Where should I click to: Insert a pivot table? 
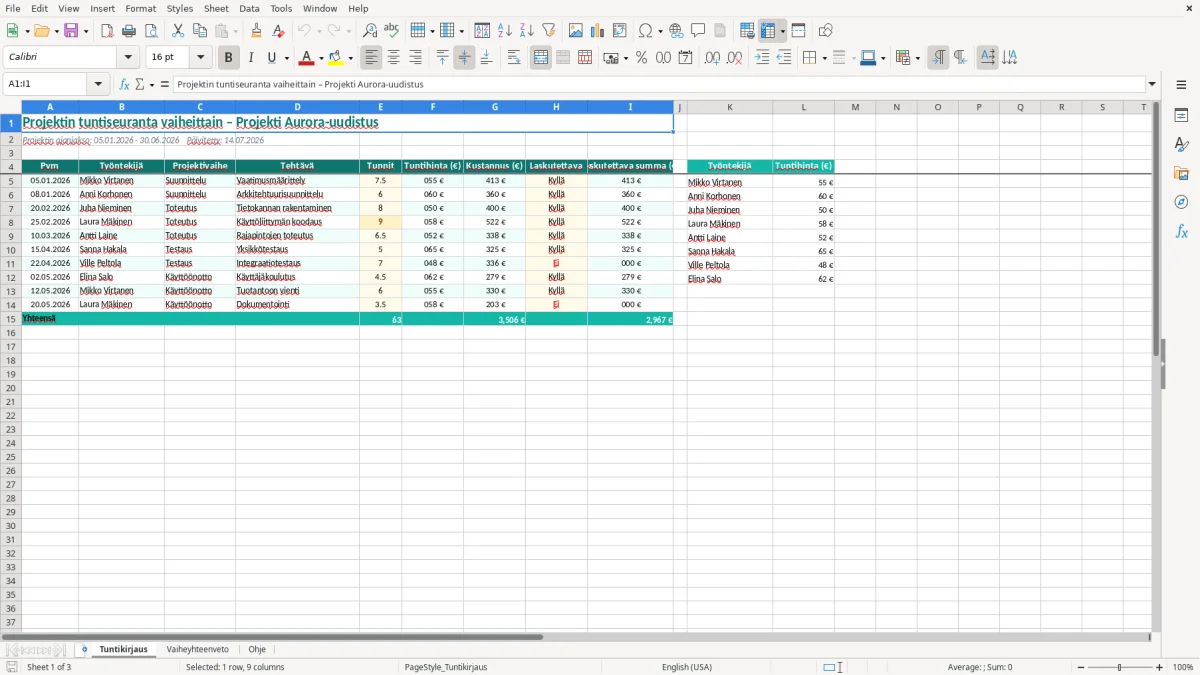[x=619, y=31]
